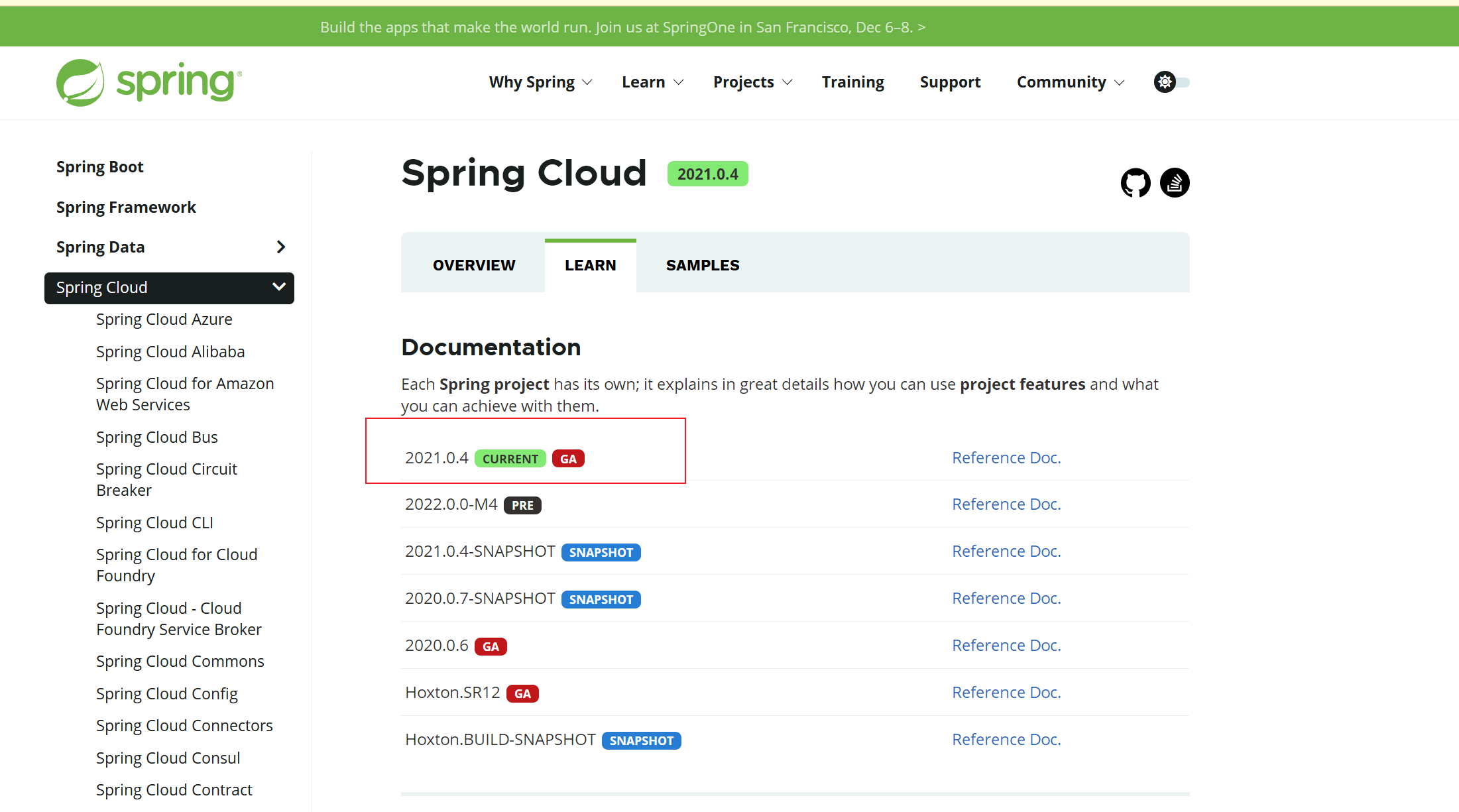Open Spring Cloud Config
The width and height of the screenshot is (1459, 812).
(x=167, y=694)
